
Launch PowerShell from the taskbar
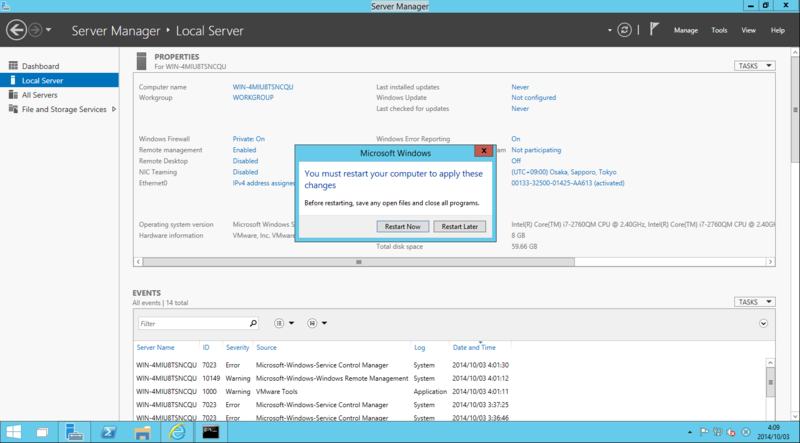pos(108,432)
